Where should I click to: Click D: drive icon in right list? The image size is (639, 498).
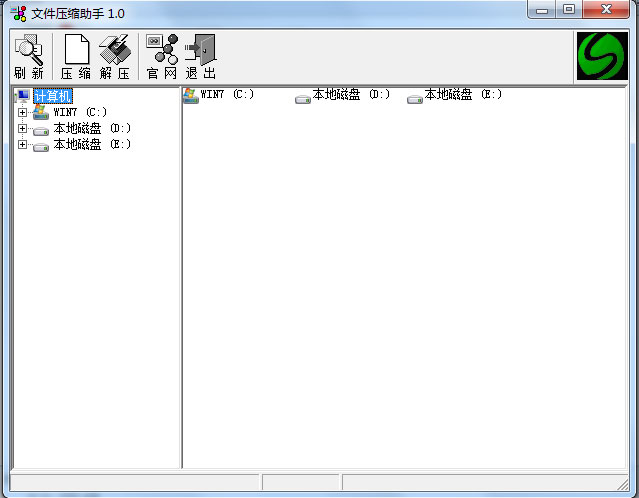click(303, 99)
